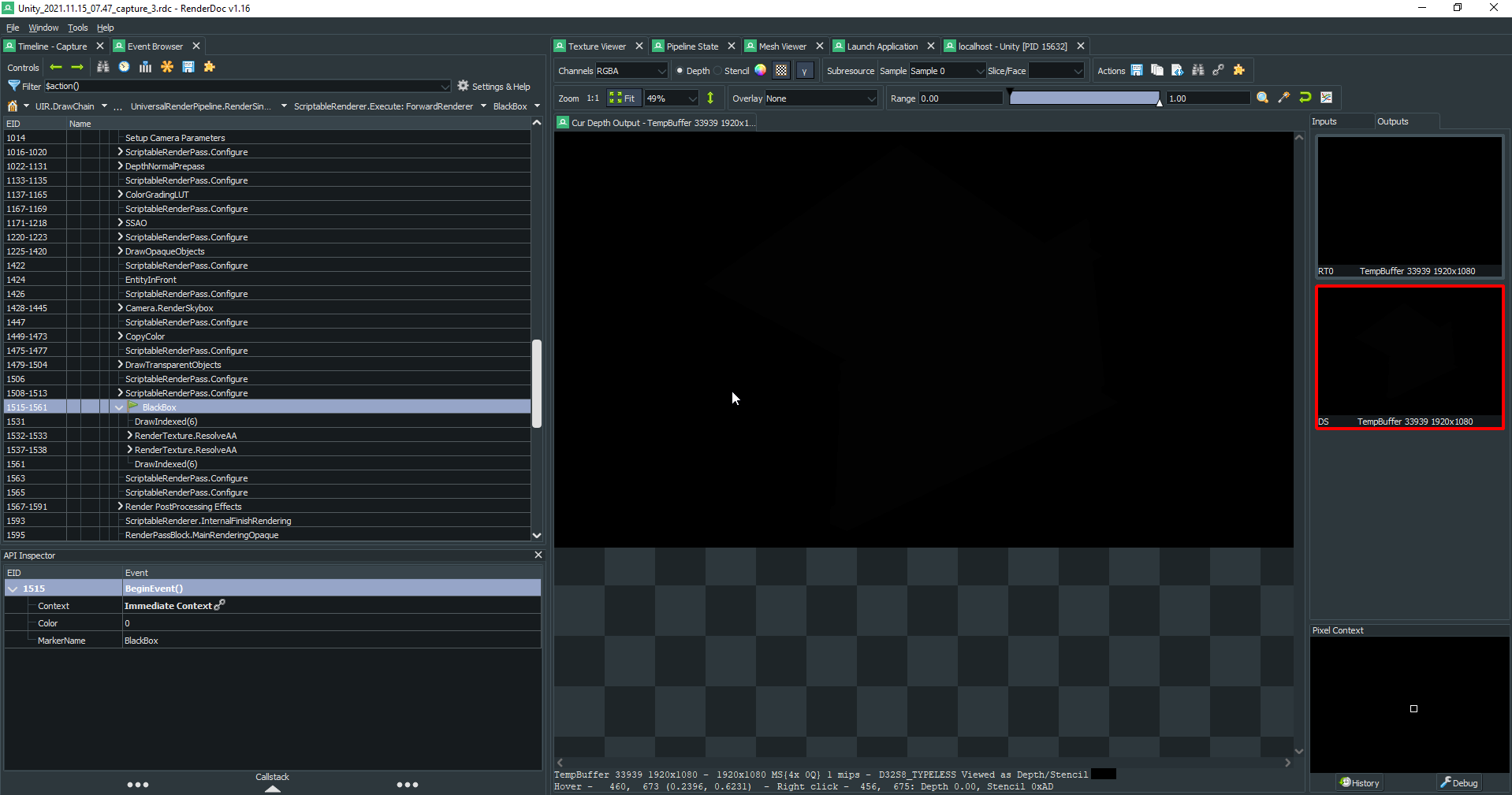Image resolution: width=1512 pixels, height=795 pixels.
Task: Open the Channels RGBA dropdown
Action: [x=631, y=71]
